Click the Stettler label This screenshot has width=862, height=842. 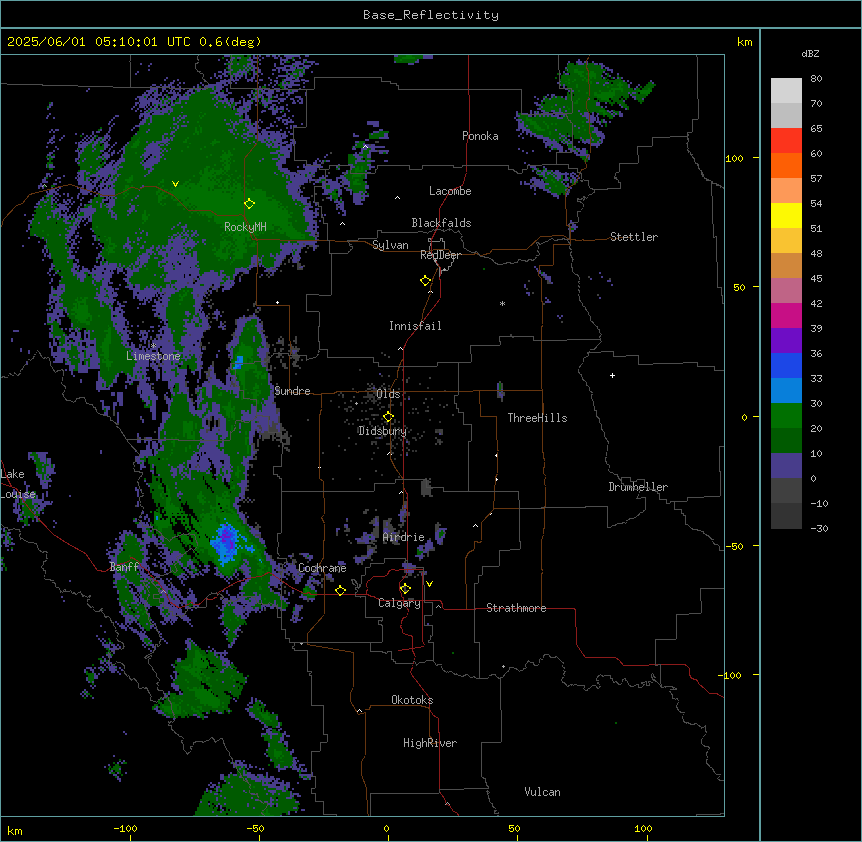click(x=634, y=237)
